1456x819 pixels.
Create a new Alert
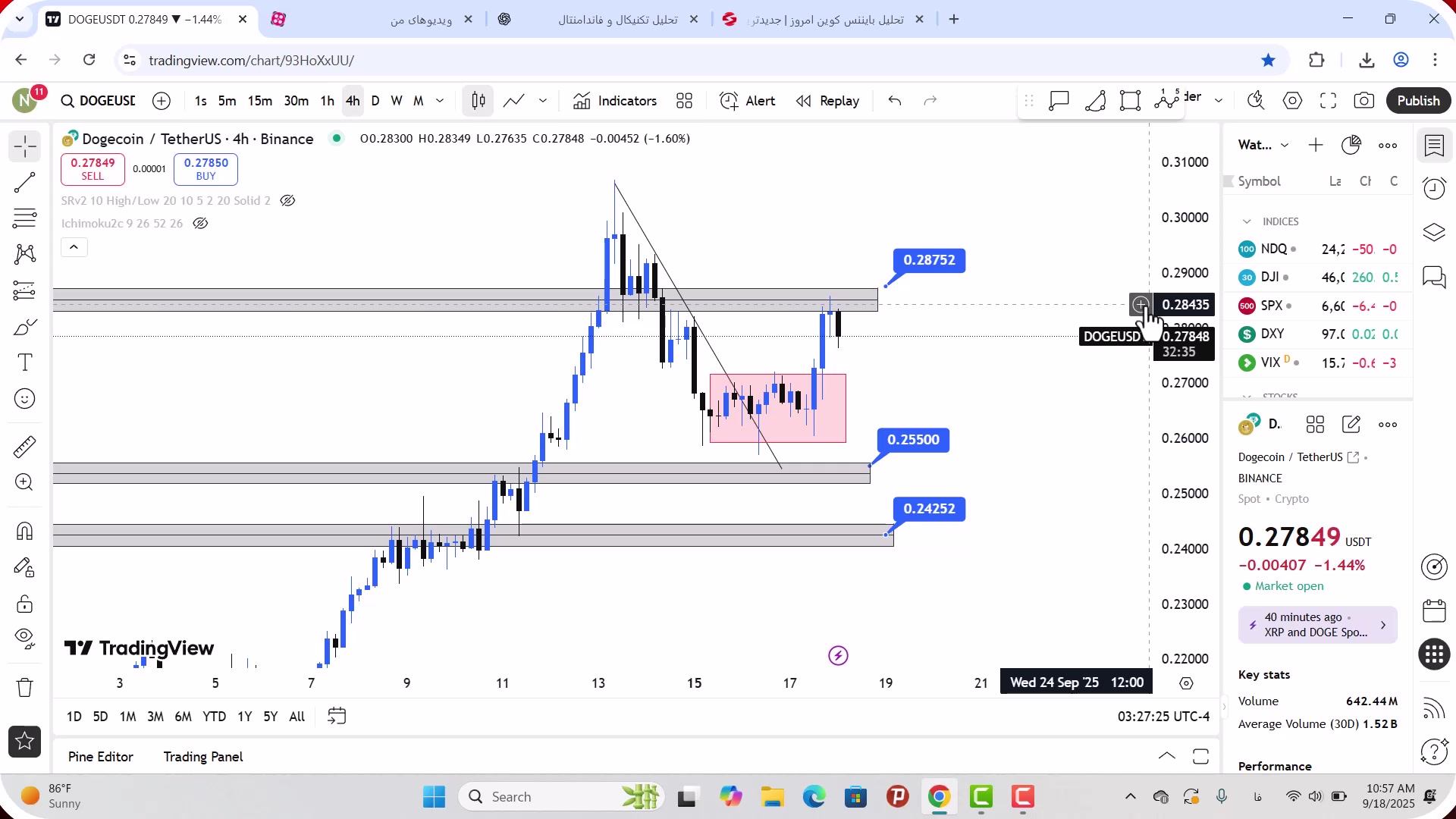click(x=747, y=101)
